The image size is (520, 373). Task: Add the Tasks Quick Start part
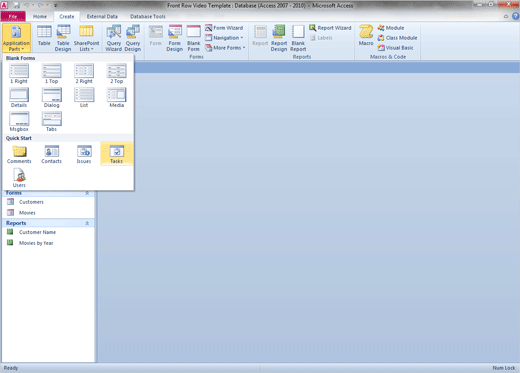[117, 154]
